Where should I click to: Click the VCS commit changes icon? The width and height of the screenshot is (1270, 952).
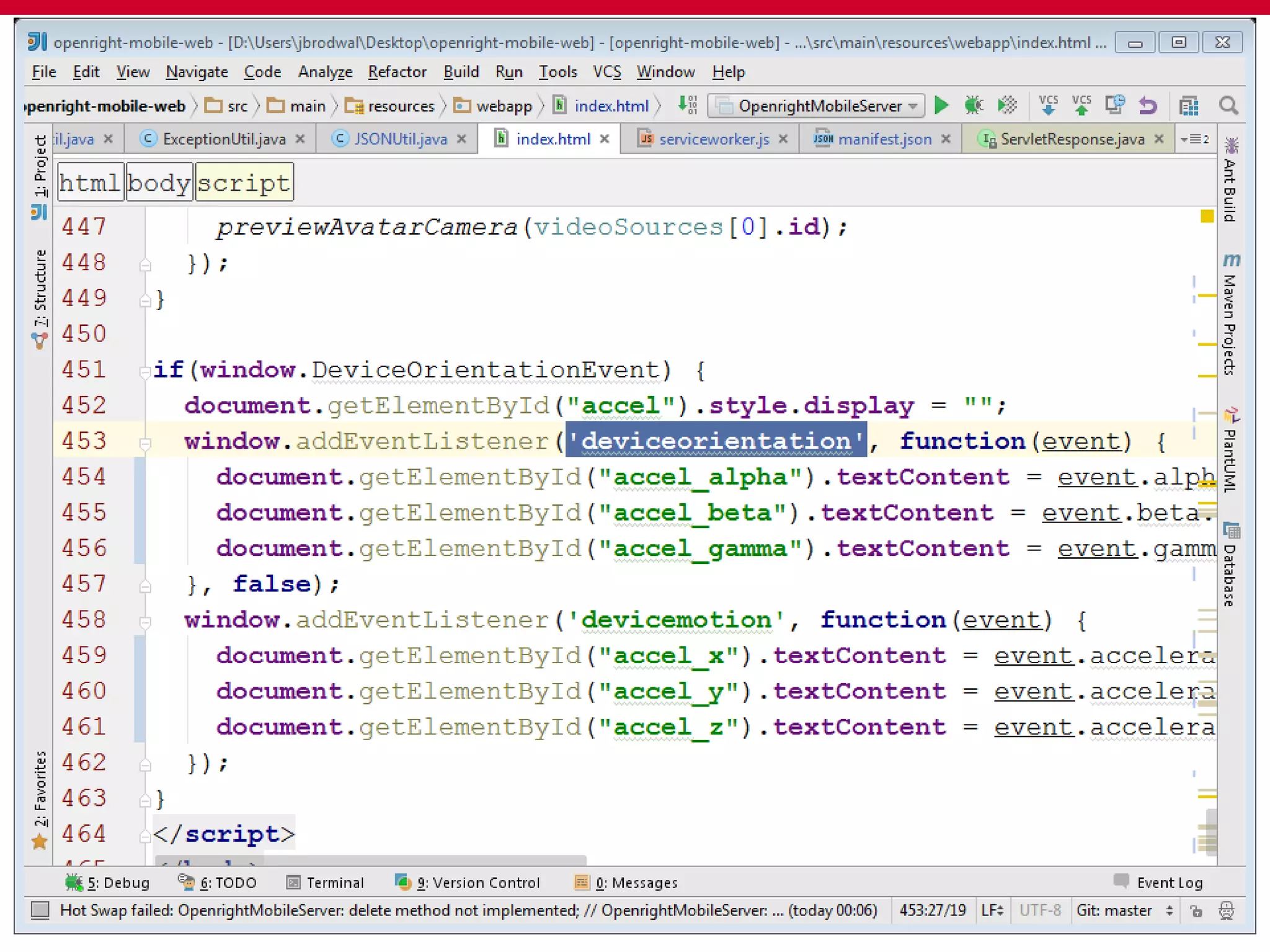pyautogui.click(x=1081, y=106)
